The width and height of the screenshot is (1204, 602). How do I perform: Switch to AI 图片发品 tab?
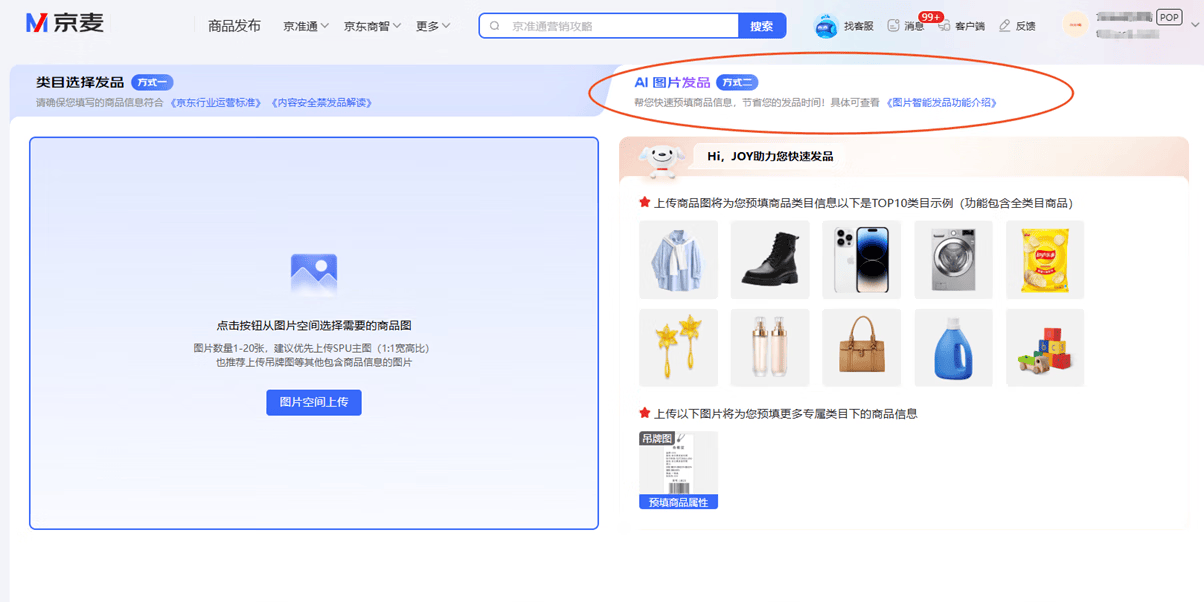[672, 82]
